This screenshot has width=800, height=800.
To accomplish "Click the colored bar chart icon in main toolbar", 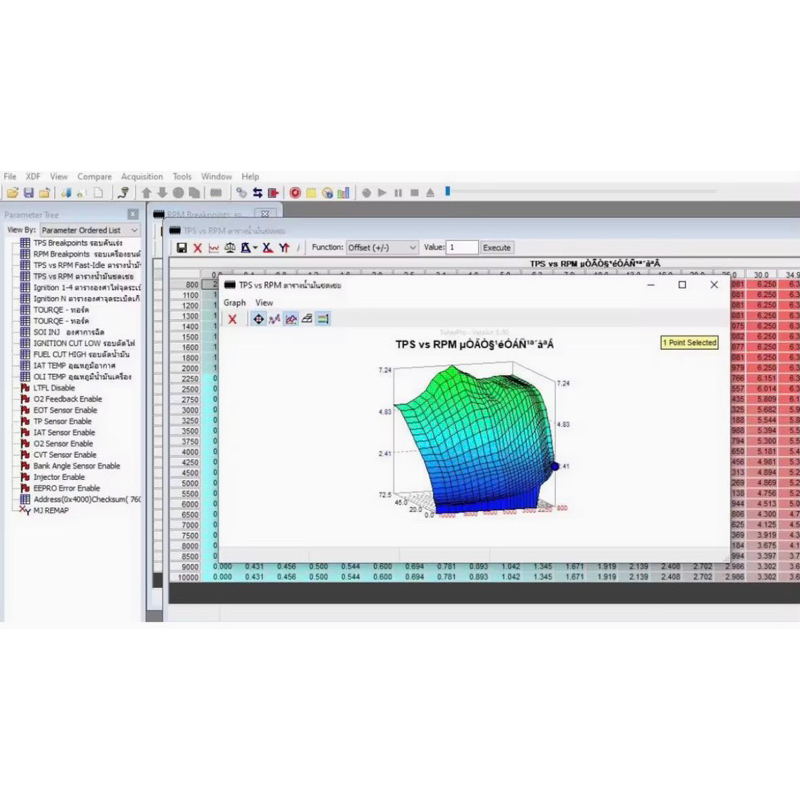I will click(x=343, y=193).
